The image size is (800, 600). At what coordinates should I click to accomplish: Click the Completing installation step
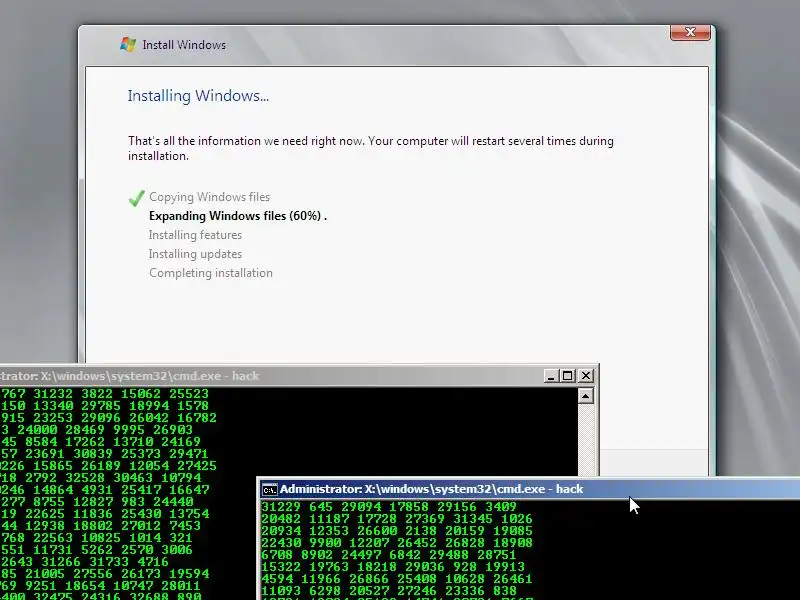pyautogui.click(x=211, y=273)
